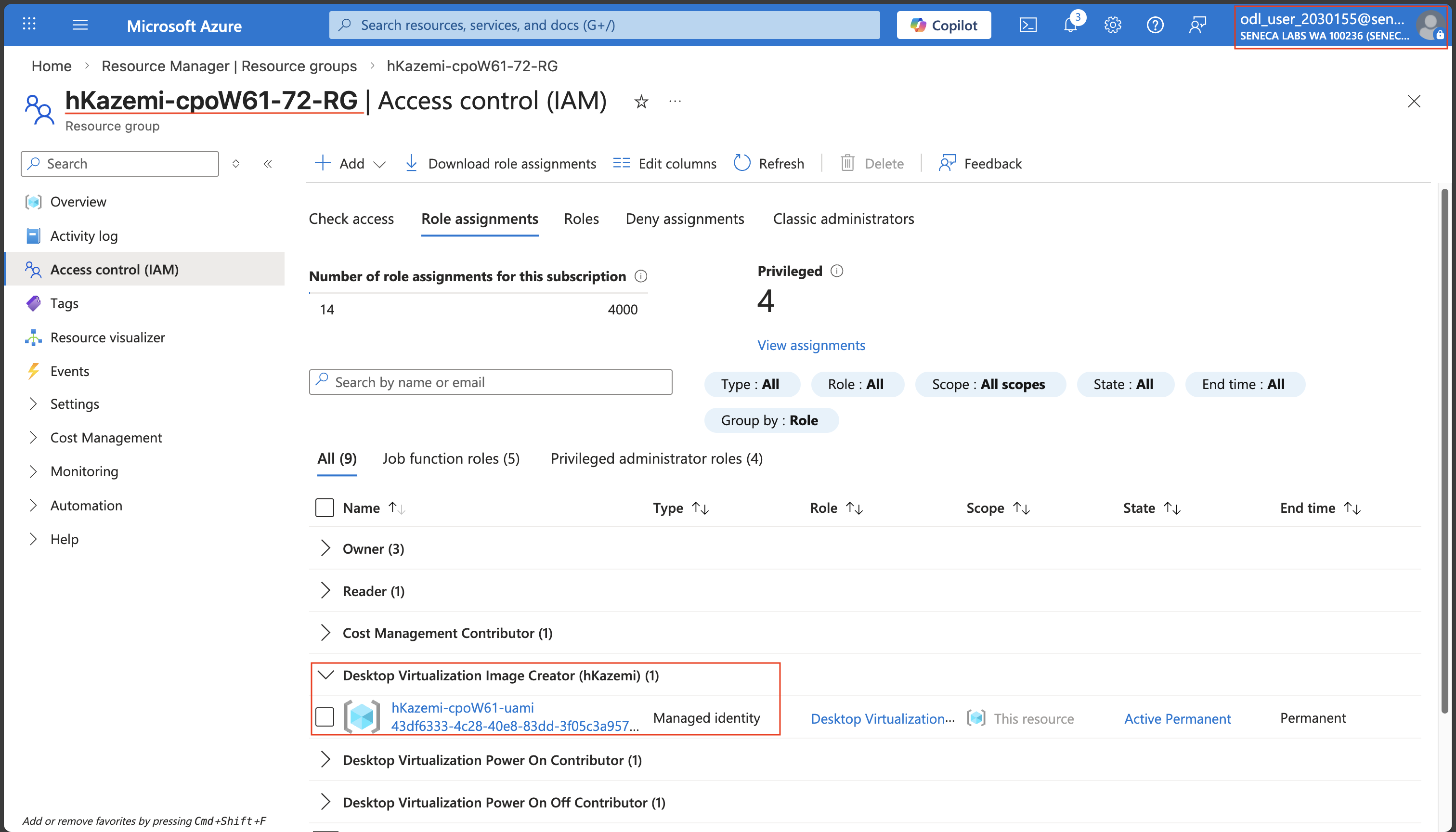1456x832 pixels.
Task: Click the View assignments link
Action: pos(811,346)
